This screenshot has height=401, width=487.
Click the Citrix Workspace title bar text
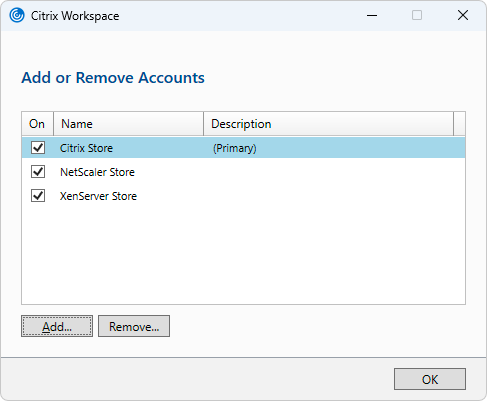(75, 16)
